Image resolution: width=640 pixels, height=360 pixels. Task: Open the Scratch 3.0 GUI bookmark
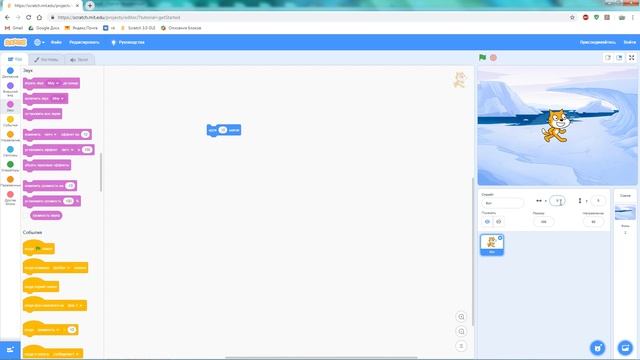[138, 28]
